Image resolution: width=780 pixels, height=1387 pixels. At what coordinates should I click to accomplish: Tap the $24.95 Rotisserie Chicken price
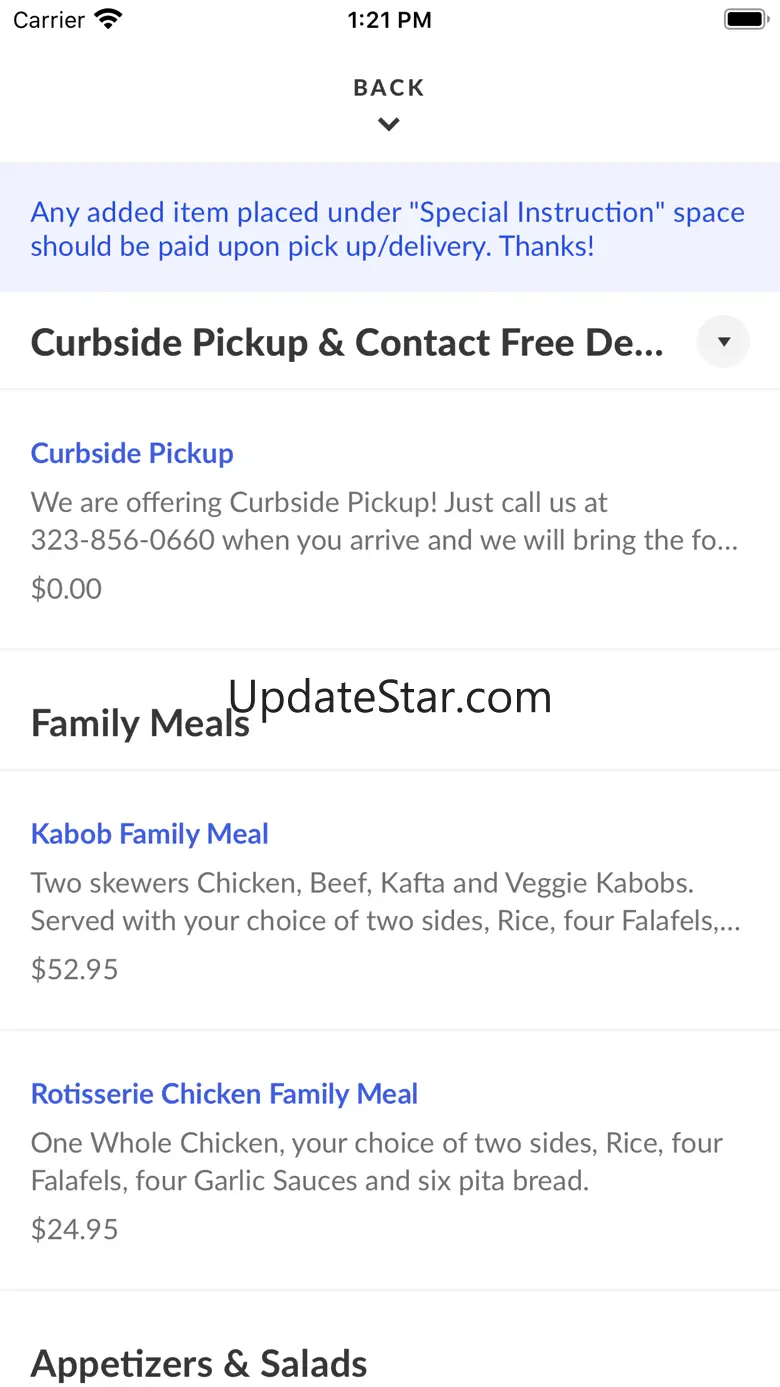74,1229
